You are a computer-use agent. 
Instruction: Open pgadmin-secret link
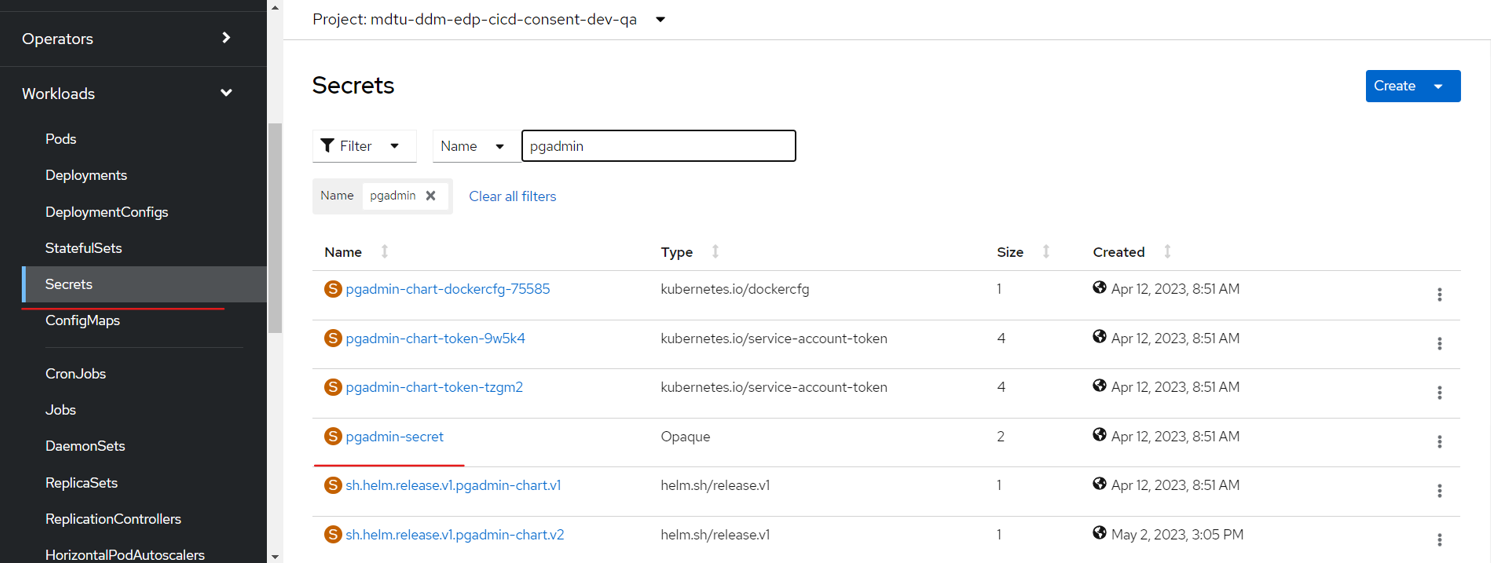(x=395, y=436)
